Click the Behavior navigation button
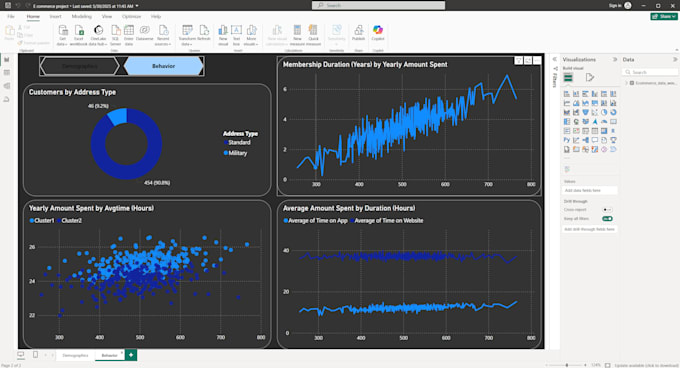The image size is (680, 368). coord(163,66)
